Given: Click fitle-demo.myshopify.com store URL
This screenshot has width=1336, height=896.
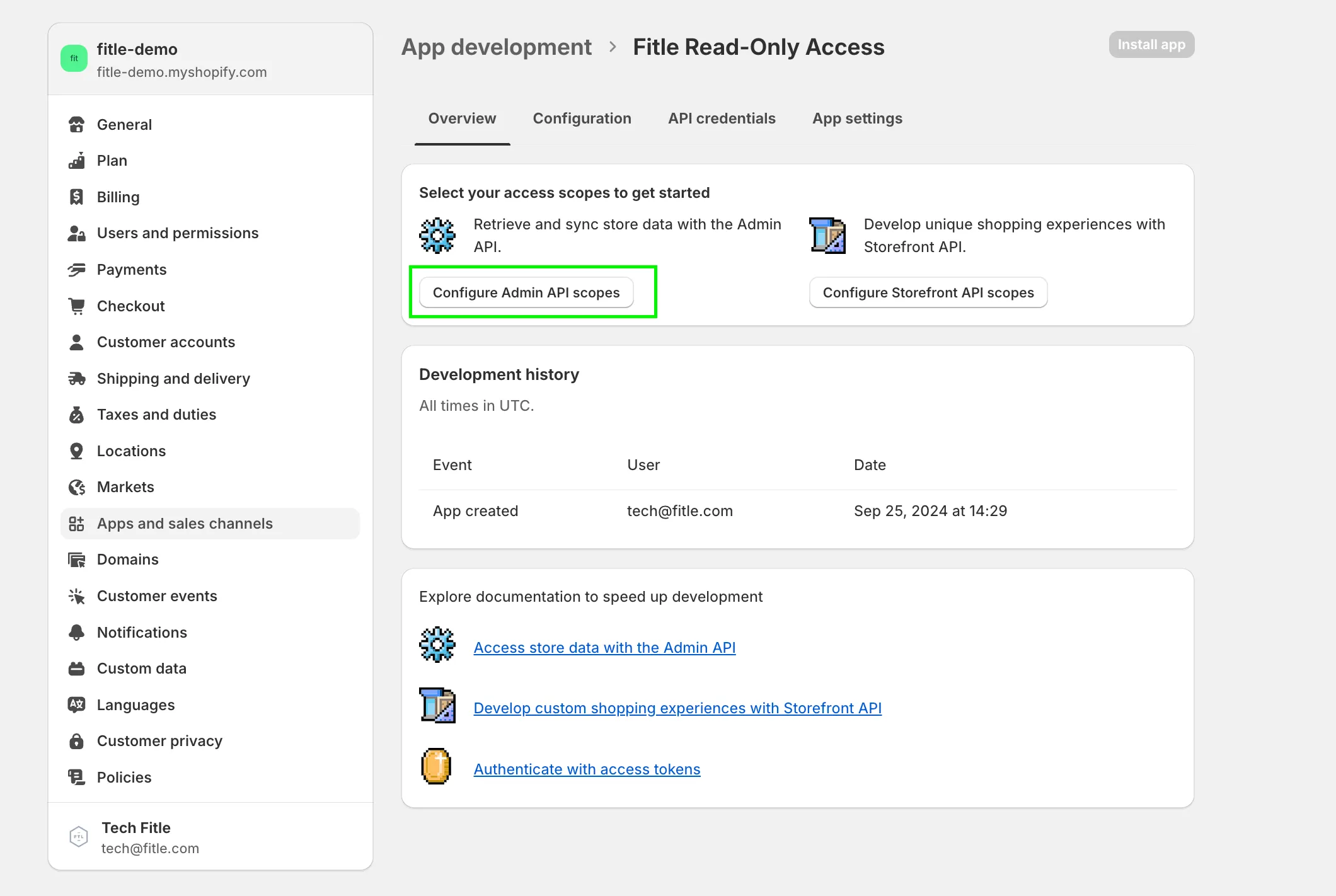Looking at the screenshot, I should tap(181, 72).
